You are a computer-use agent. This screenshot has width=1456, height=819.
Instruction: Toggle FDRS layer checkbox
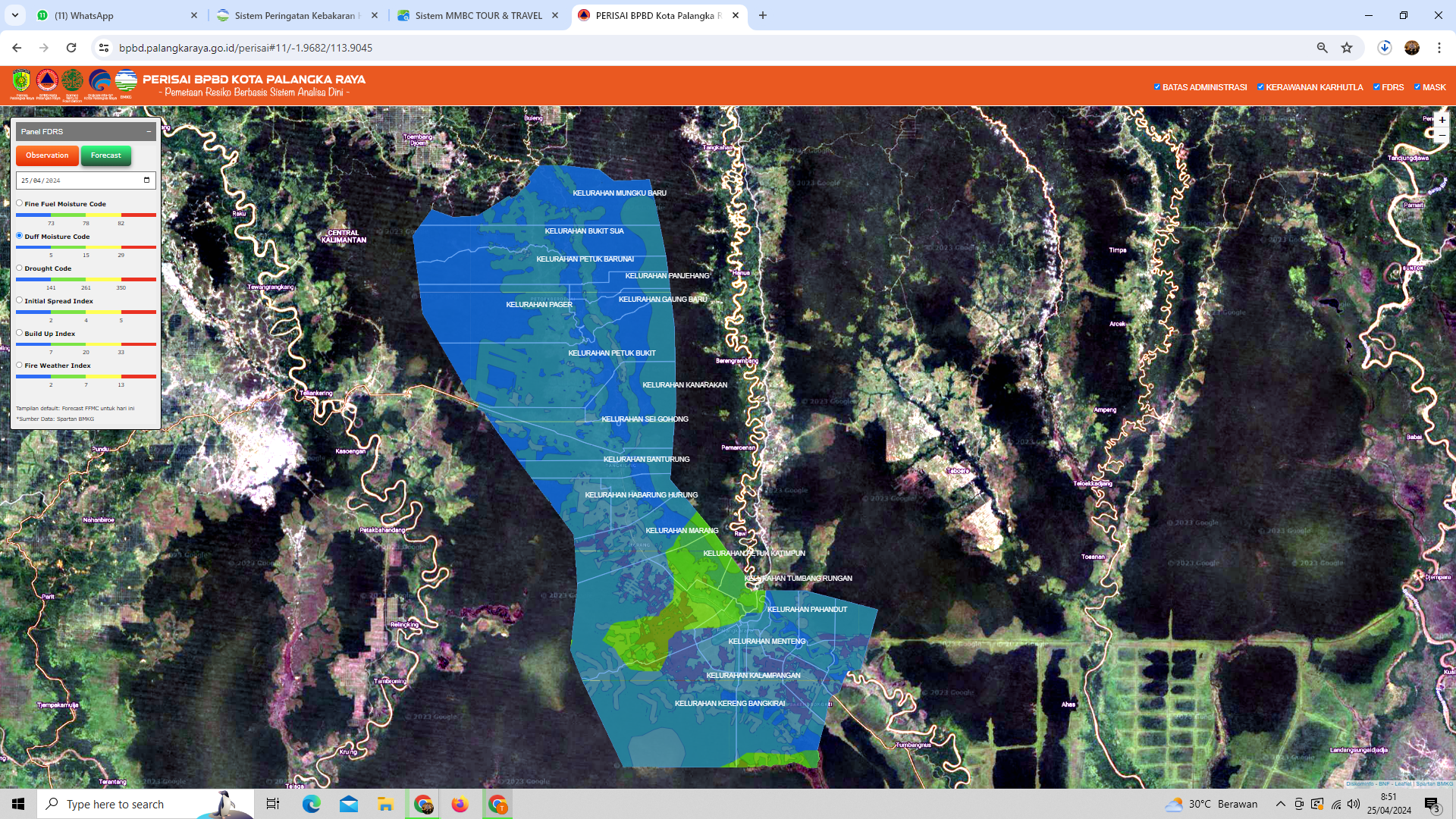point(1376,87)
